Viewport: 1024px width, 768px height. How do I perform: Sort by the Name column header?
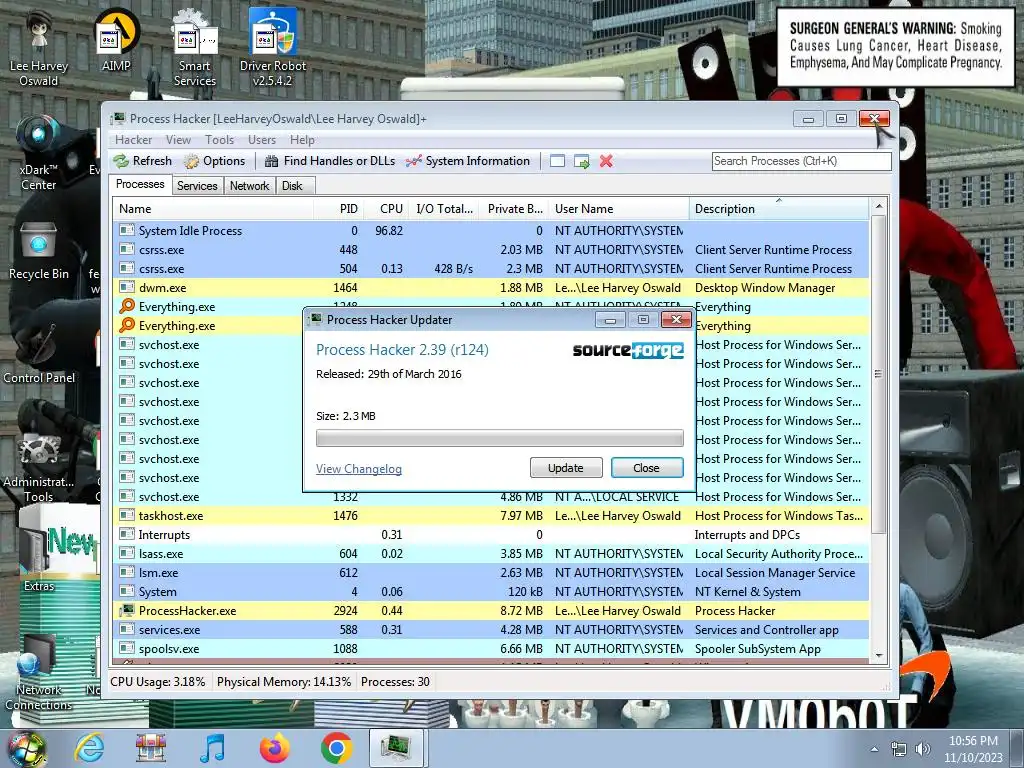coord(214,209)
